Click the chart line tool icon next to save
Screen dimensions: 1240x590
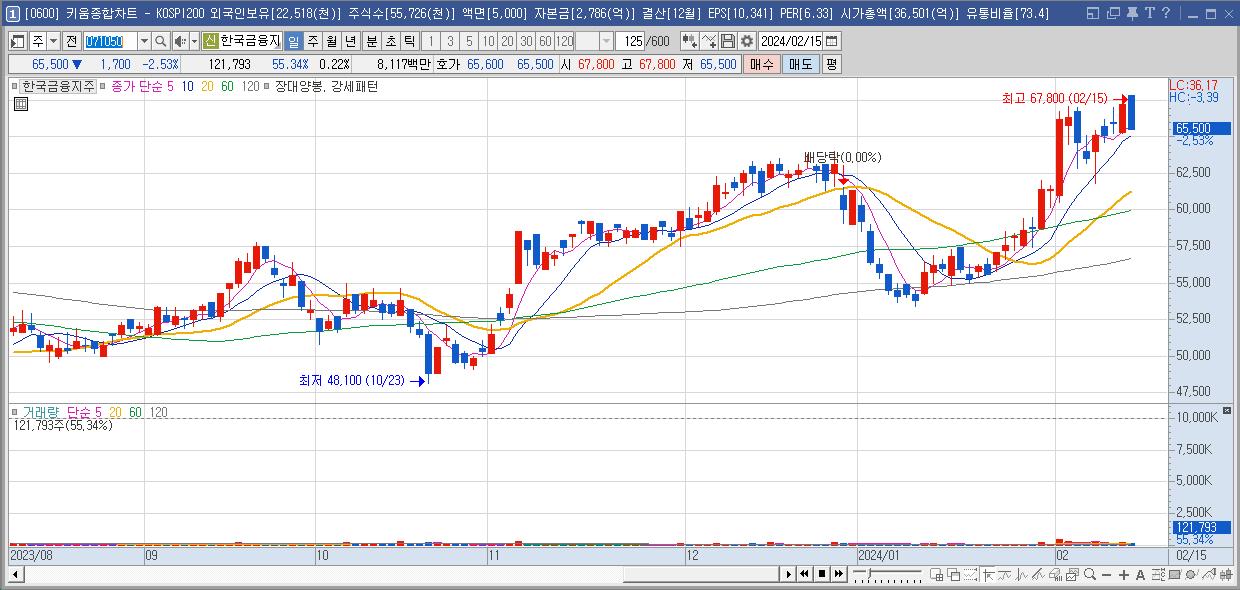(709, 41)
